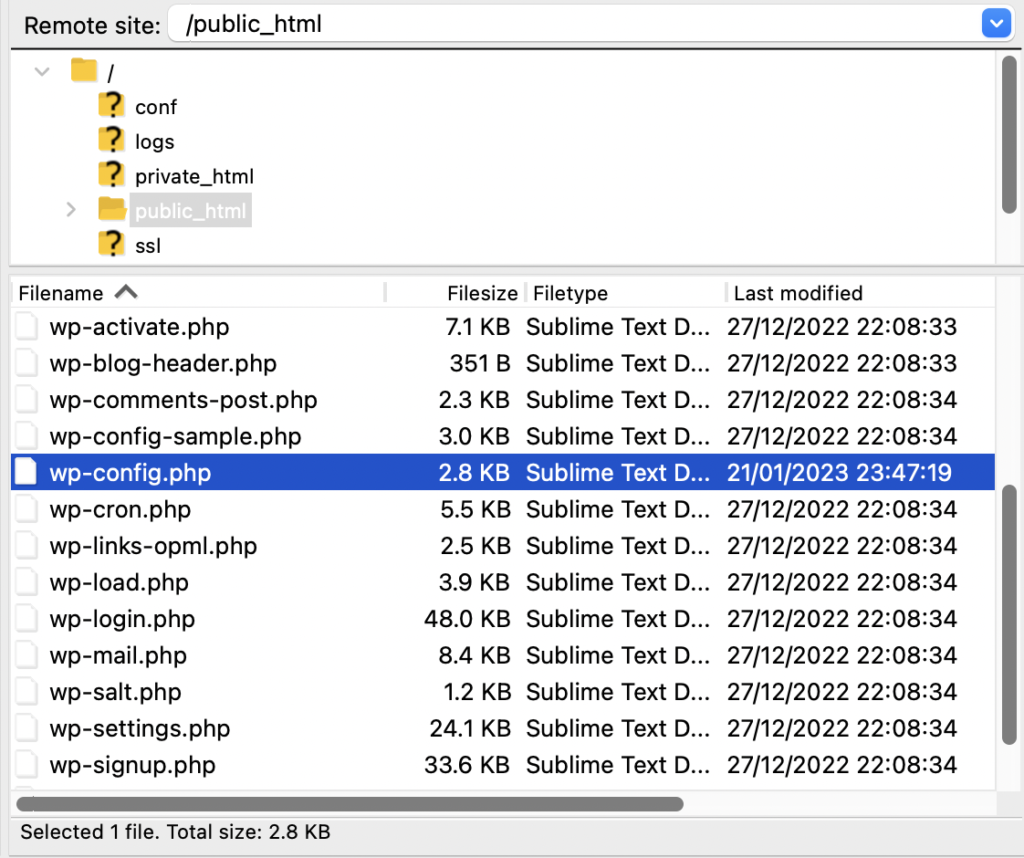This screenshot has height=858, width=1024.
Task: Click the file list horizontal scrollbar
Action: [x=350, y=804]
